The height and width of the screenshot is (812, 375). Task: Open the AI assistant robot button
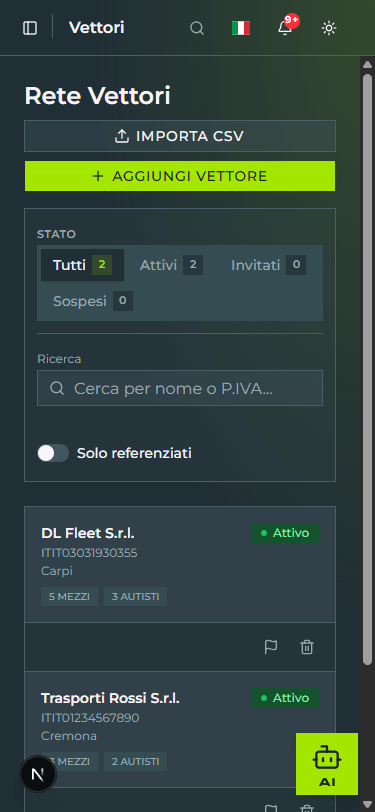[x=327, y=764]
